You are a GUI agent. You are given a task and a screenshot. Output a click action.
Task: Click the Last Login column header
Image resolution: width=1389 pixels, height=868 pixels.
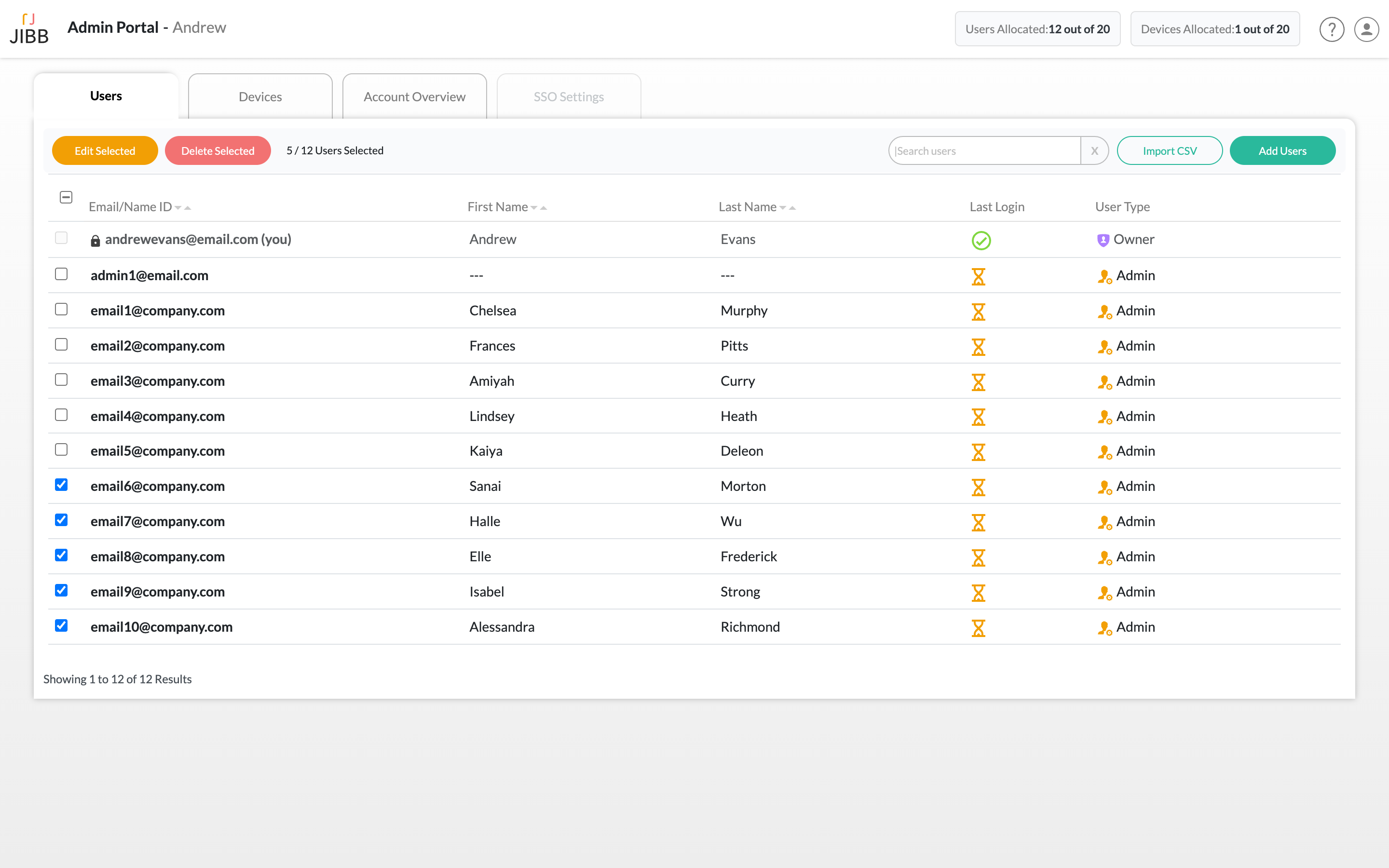pos(997,207)
